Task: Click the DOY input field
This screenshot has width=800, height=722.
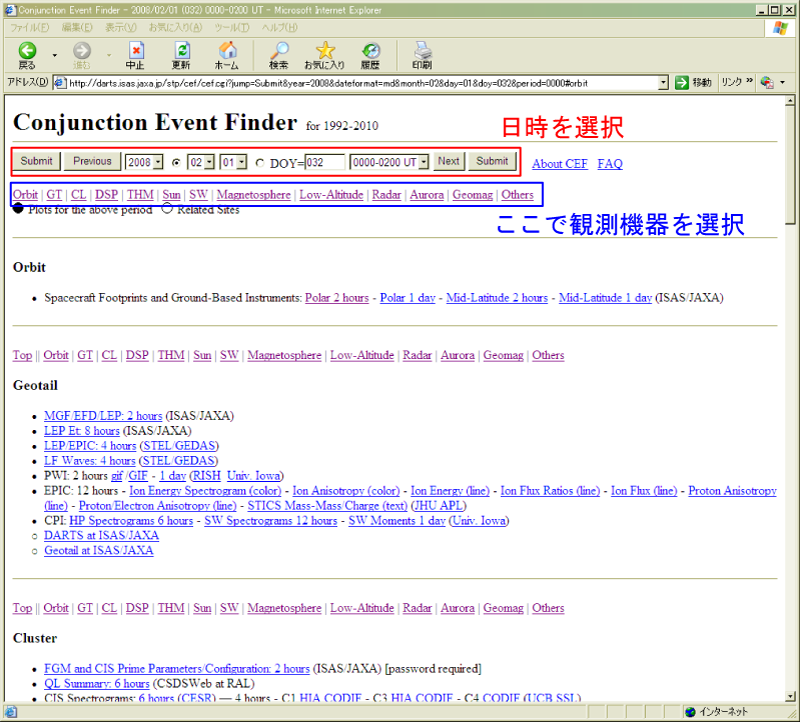Action: 324,162
